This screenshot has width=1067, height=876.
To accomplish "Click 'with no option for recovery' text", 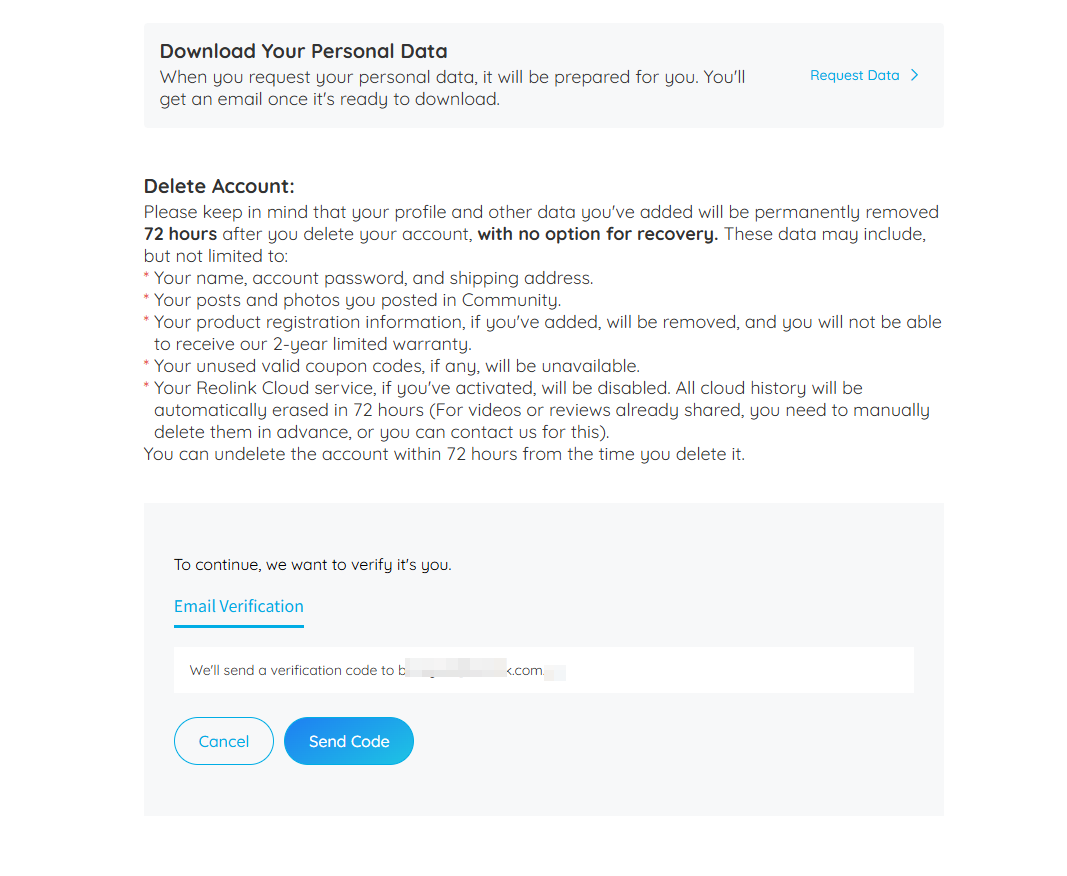I will click(597, 234).
